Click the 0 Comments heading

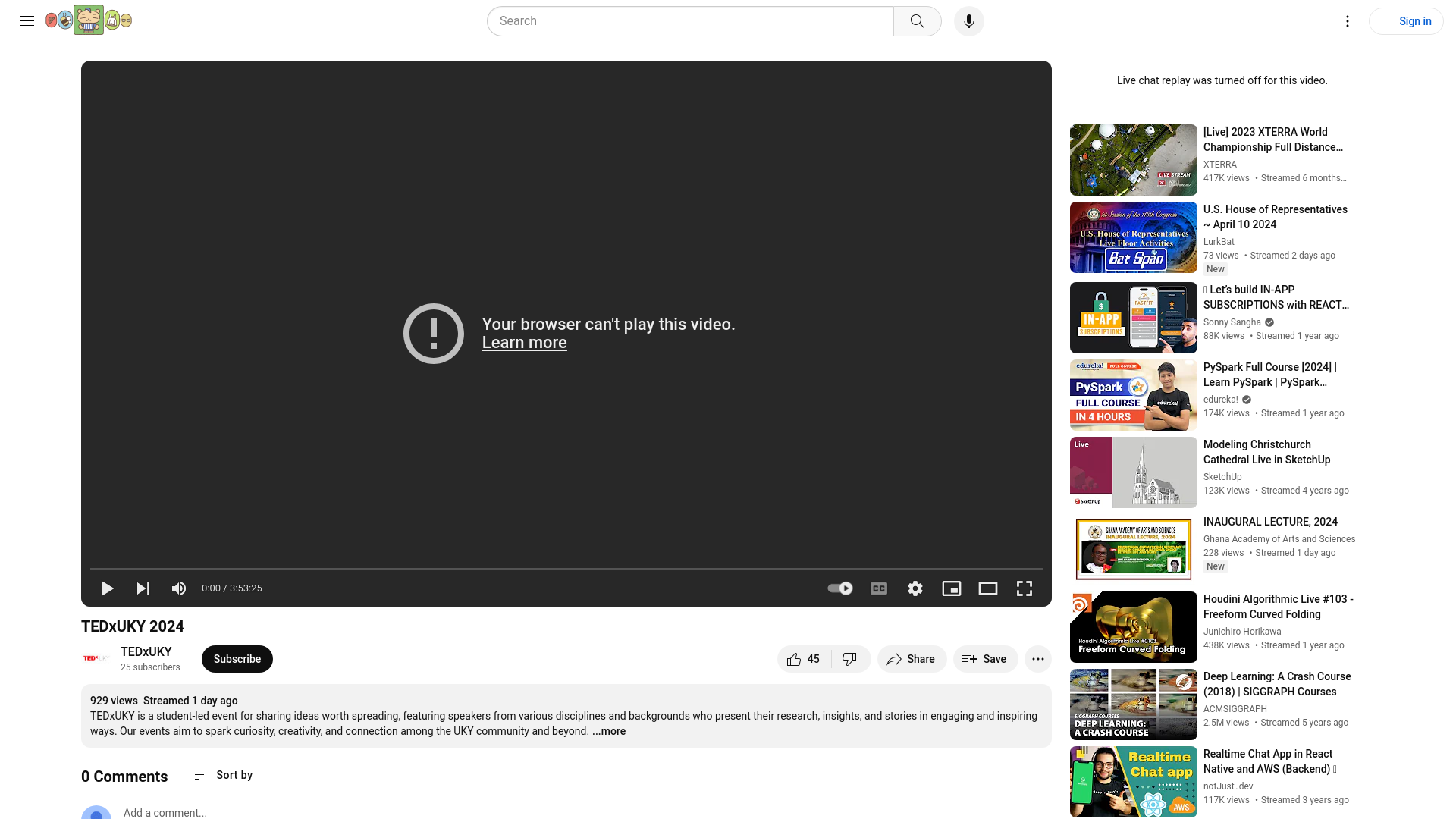click(x=124, y=777)
